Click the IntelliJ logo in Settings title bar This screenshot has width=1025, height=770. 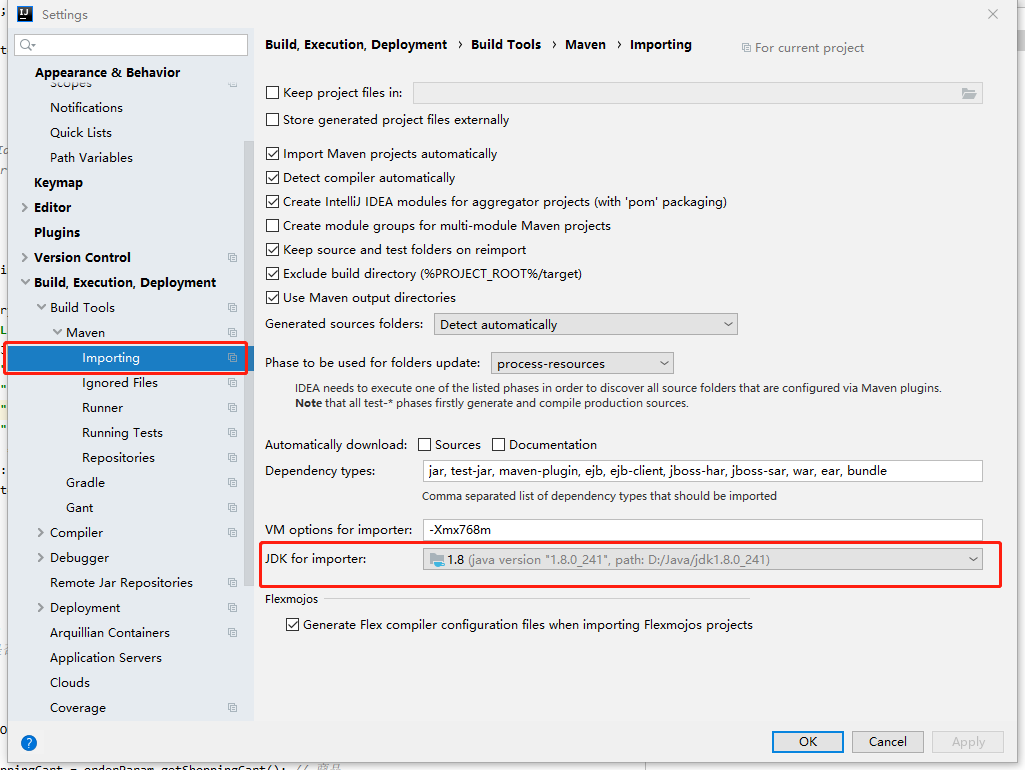(x=25, y=14)
